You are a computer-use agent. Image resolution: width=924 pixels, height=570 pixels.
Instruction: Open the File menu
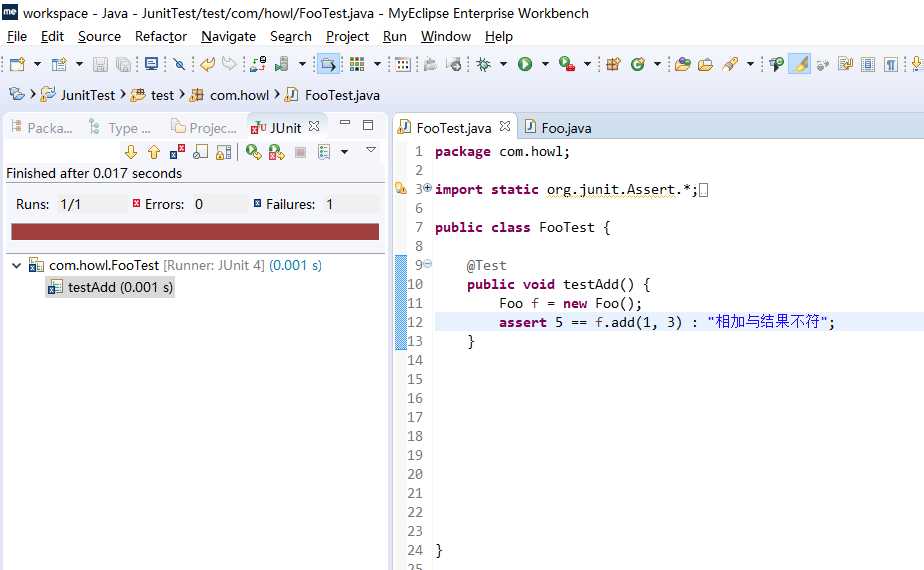pyautogui.click(x=16, y=37)
